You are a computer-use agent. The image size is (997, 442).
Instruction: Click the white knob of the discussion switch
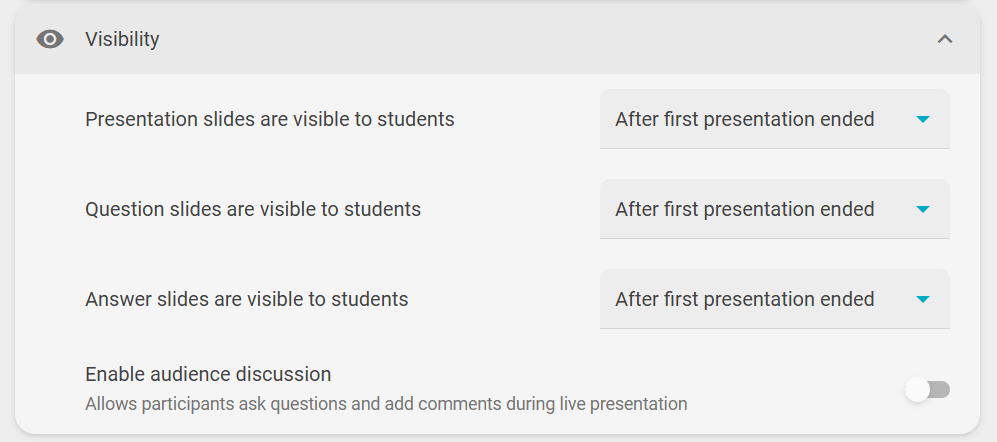tap(918, 389)
